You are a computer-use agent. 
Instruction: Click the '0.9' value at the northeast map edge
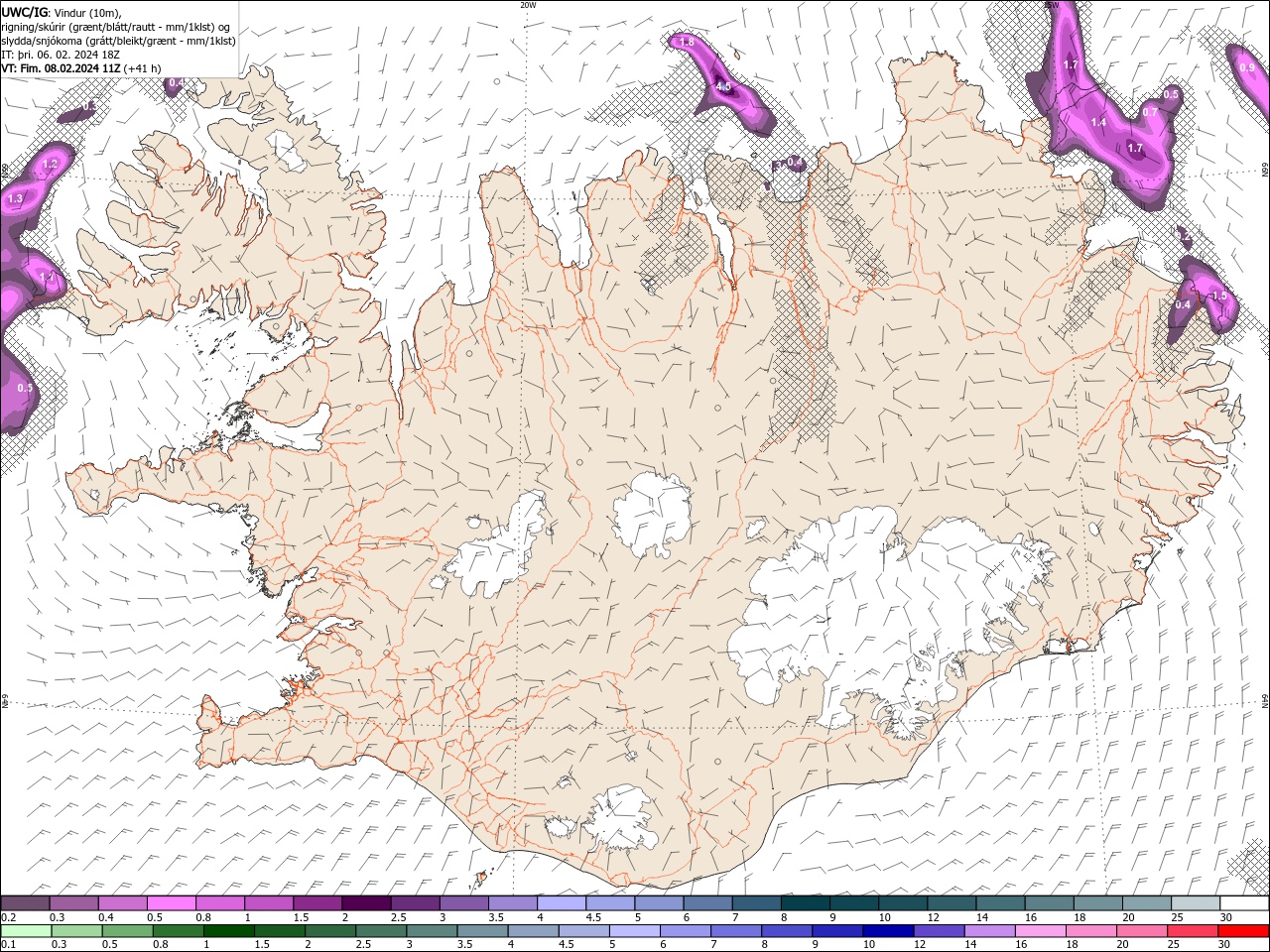(x=1247, y=67)
